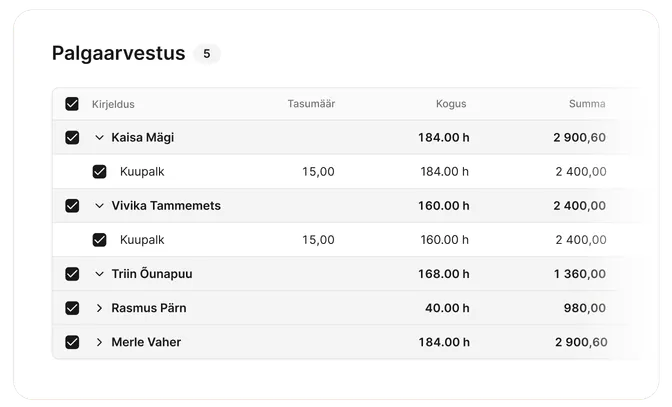672x407 pixels.
Task: Toggle the select-all checkbox in header
Action: (72, 104)
